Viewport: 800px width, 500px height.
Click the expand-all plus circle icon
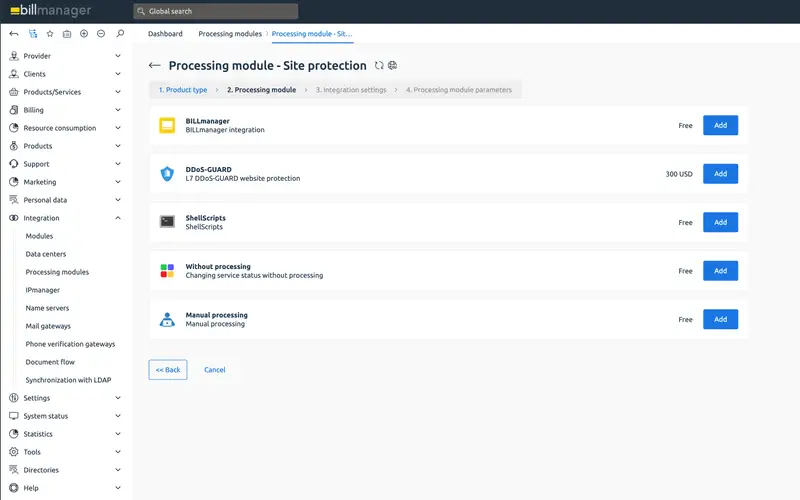click(84, 34)
